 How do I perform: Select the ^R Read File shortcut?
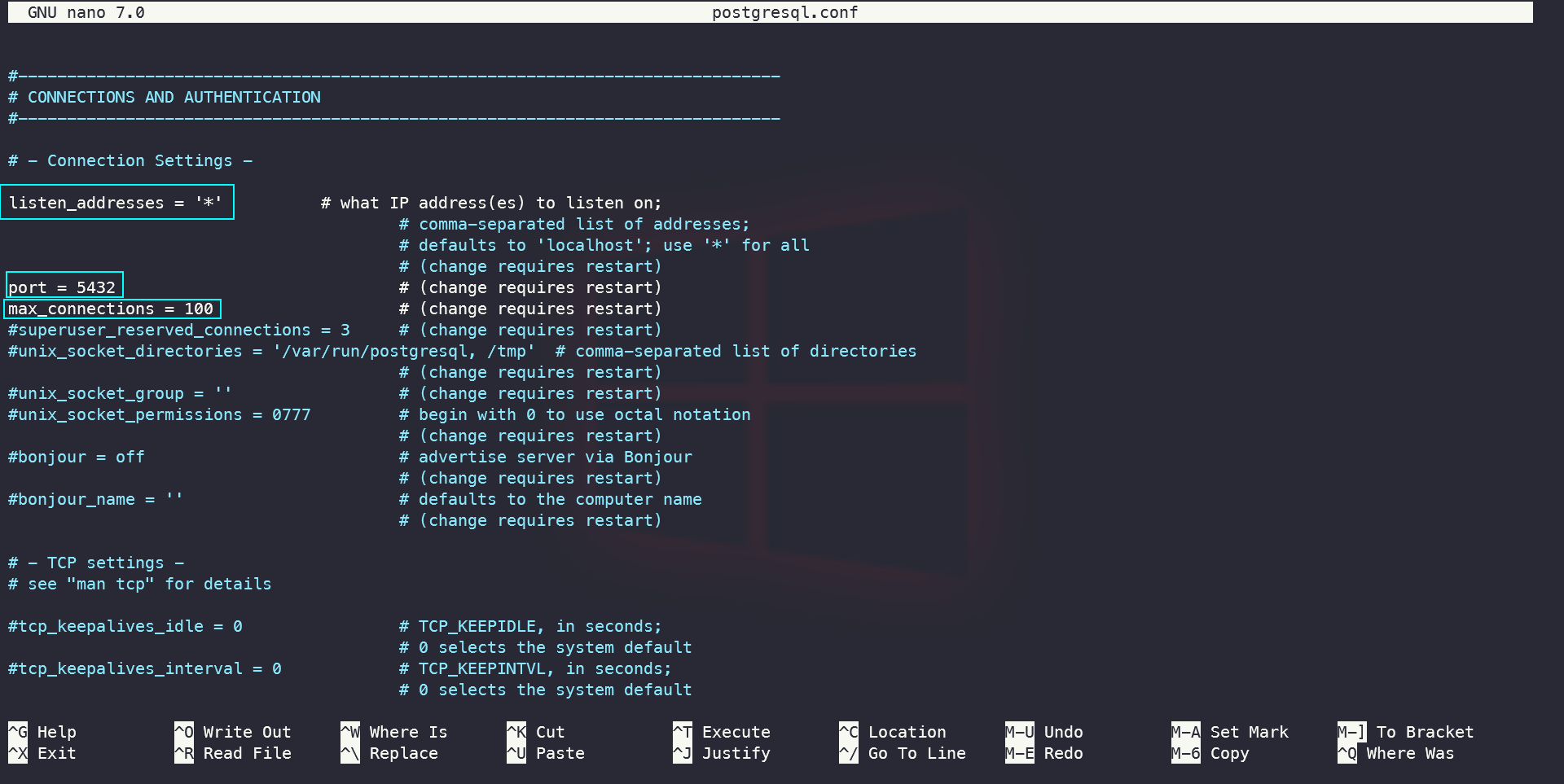tap(233, 753)
